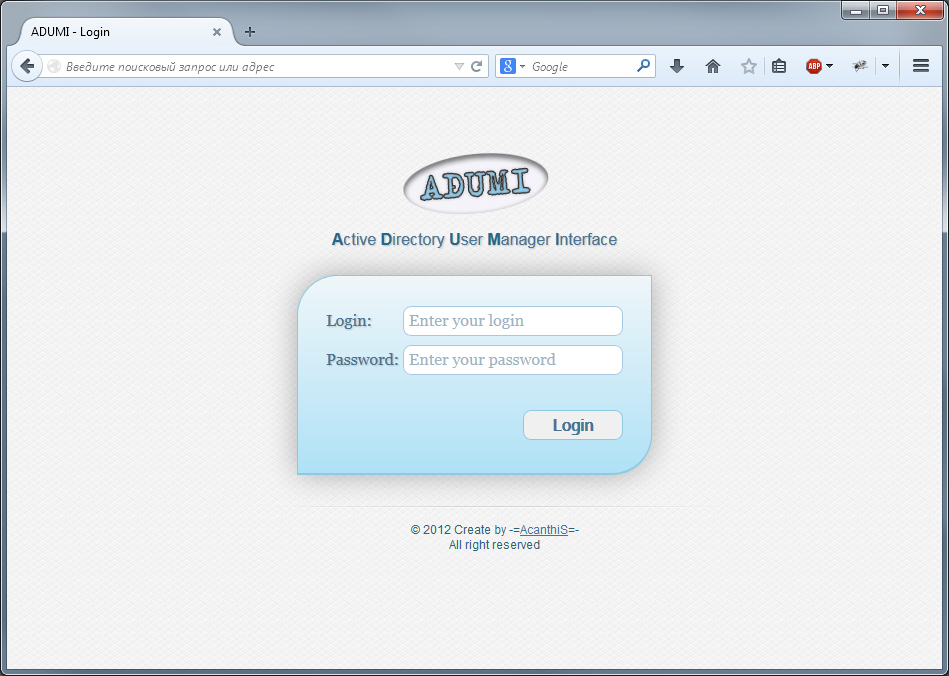Maximize the browser window
The height and width of the screenshot is (676, 949).
click(883, 10)
